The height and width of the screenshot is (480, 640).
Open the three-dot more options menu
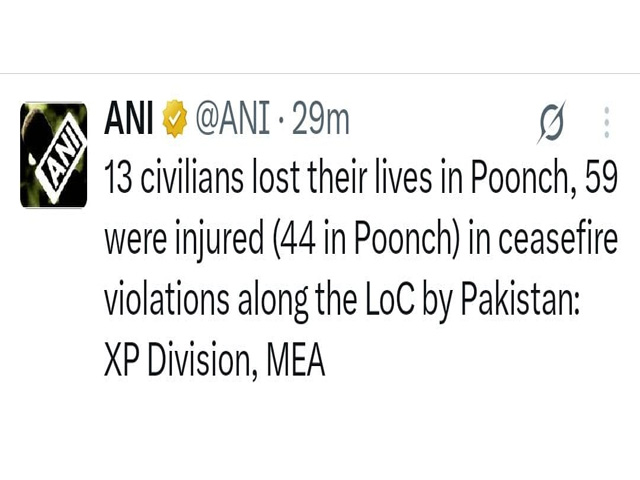click(607, 122)
